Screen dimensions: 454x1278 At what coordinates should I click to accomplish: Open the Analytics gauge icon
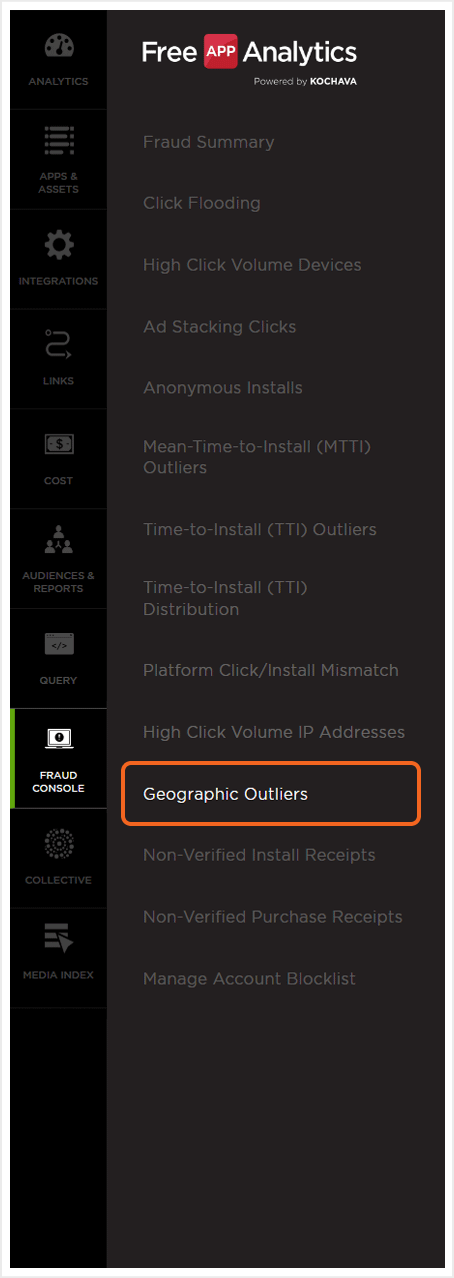[58, 47]
